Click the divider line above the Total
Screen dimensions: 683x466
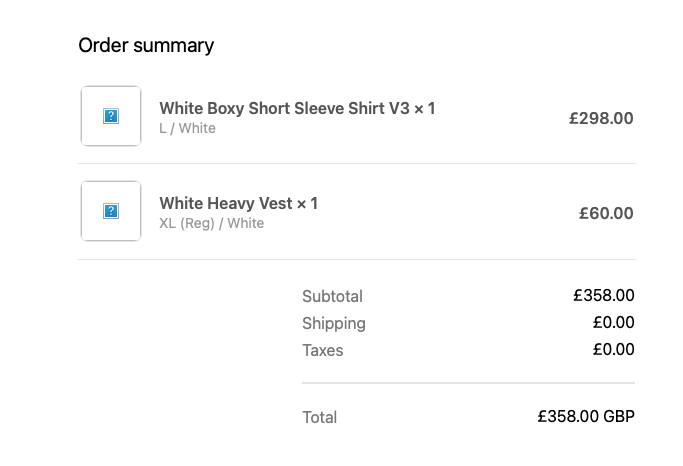point(469,383)
